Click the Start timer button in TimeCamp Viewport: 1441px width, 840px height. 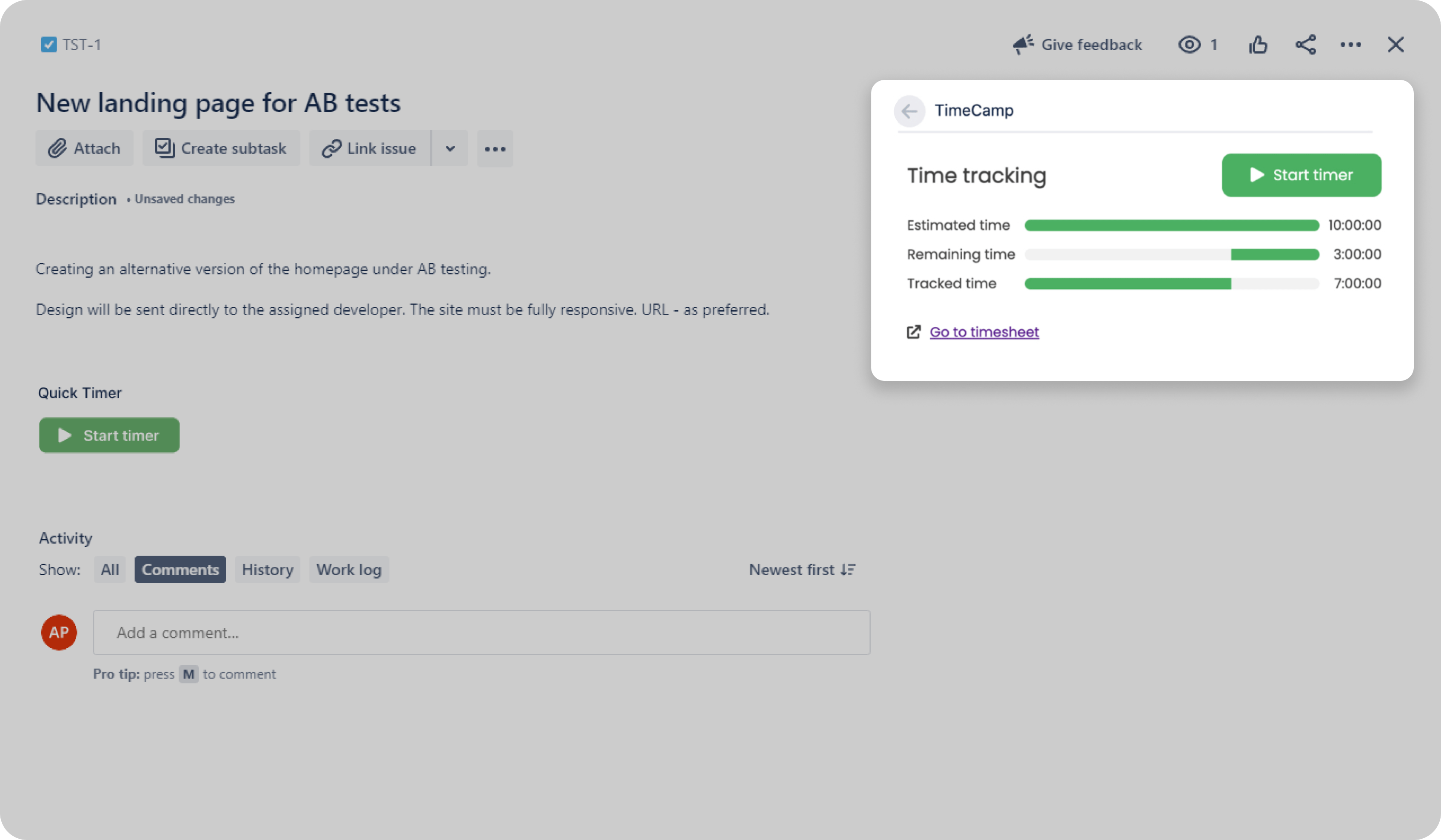tap(1301, 175)
